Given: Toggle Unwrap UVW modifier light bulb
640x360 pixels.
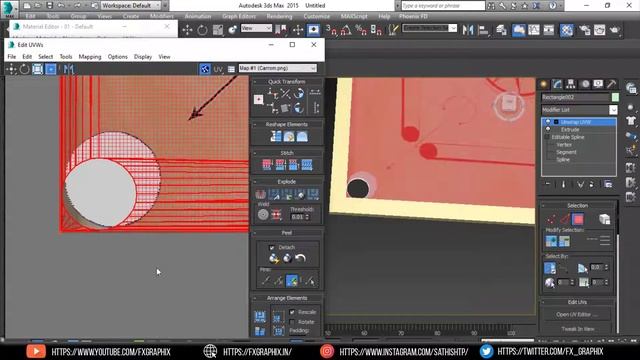Looking at the screenshot, I should tap(548, 122).
